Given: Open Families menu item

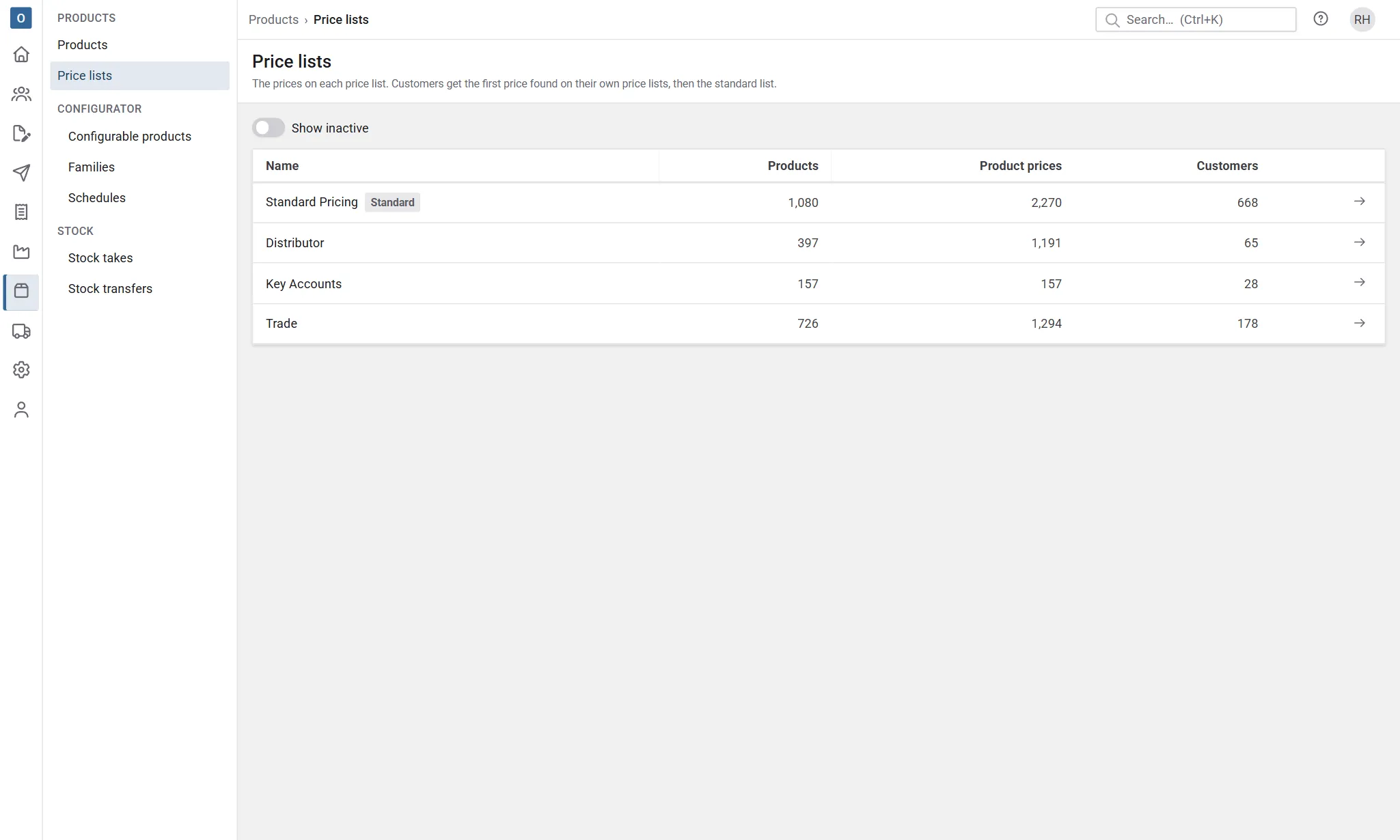Looking at the screenshot, I should click(x=139, y=167).
